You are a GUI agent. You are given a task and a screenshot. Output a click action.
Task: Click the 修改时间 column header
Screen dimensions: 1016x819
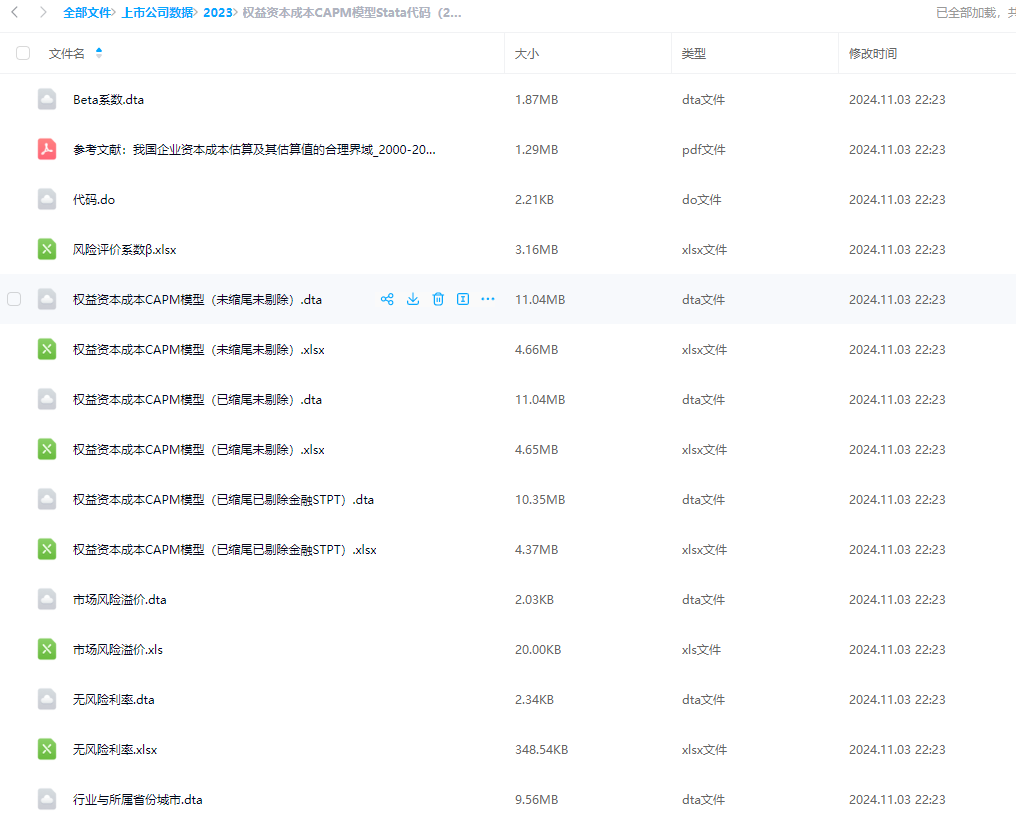tap(873, 54)
